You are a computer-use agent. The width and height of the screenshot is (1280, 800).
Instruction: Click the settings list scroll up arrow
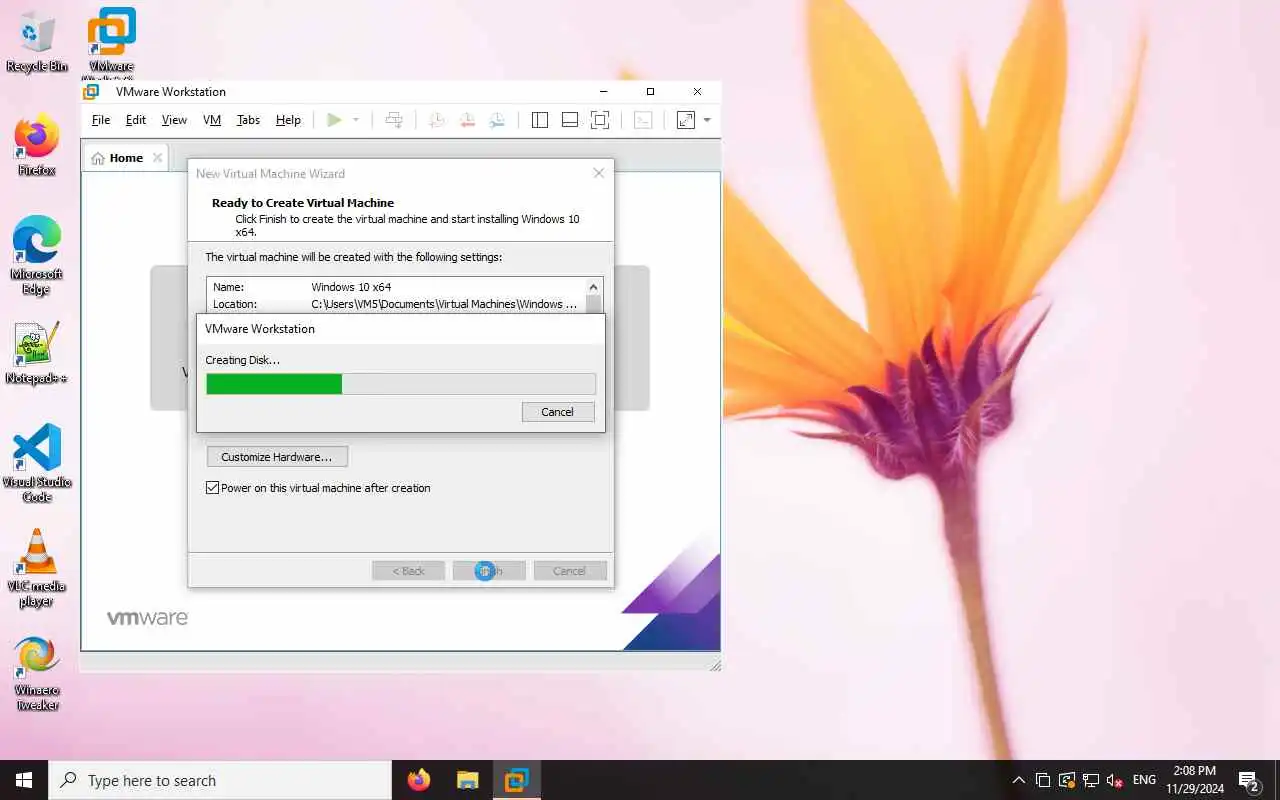click(x=594, y=287)
